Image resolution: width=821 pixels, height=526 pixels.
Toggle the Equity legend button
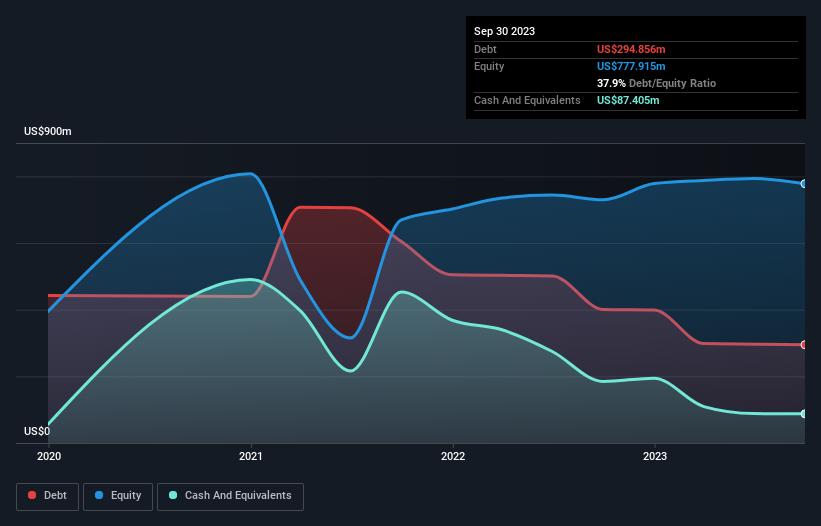point(118,496)
